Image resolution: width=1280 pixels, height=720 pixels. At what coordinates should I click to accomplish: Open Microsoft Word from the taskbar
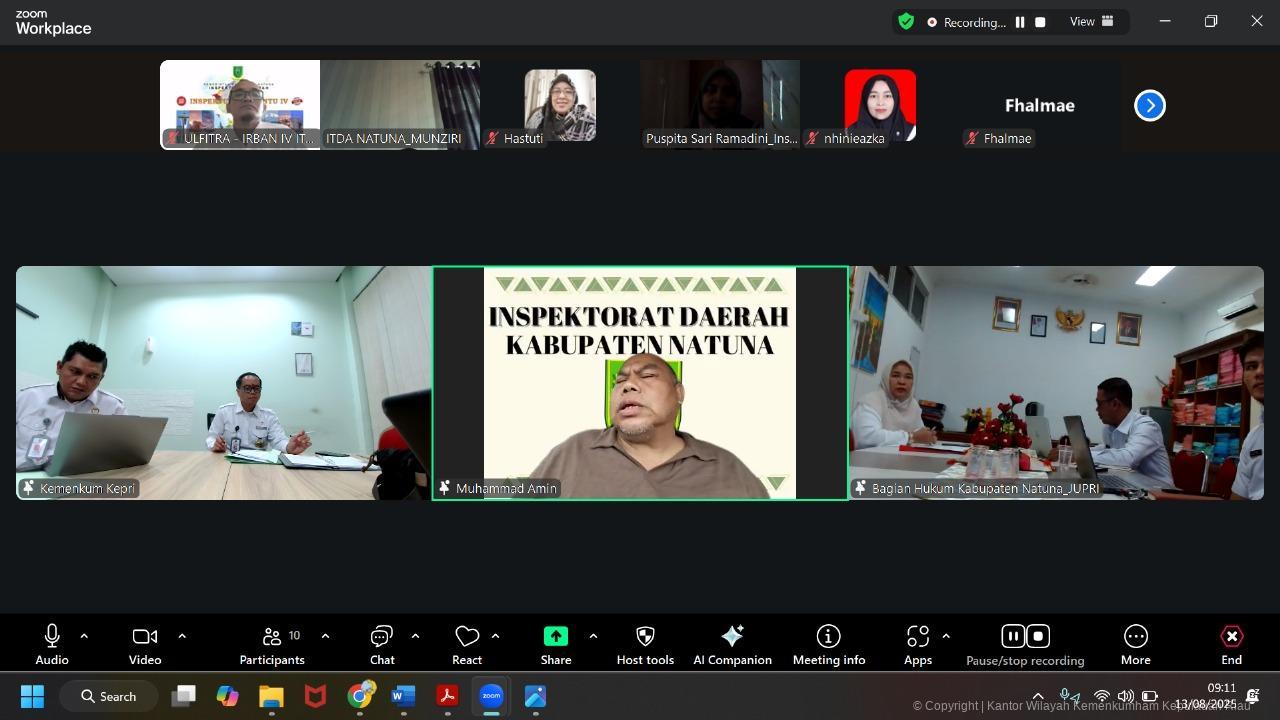pyautogui.click(x=403, y=696)
